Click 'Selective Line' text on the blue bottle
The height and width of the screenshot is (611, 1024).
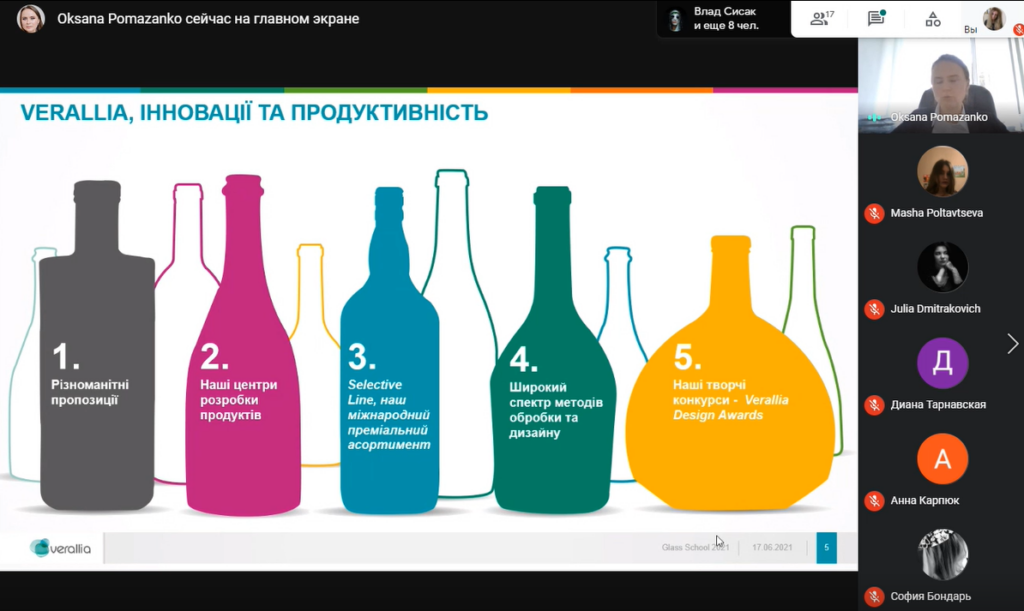376,392
